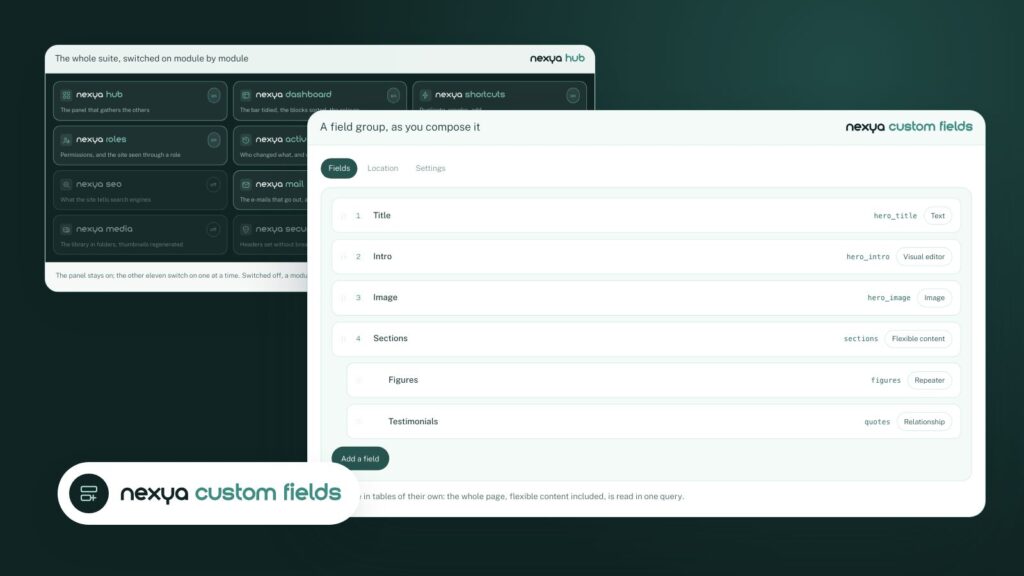Click the hero_title field key
The height and width of the screenshot is (576, 1024).
895,216
